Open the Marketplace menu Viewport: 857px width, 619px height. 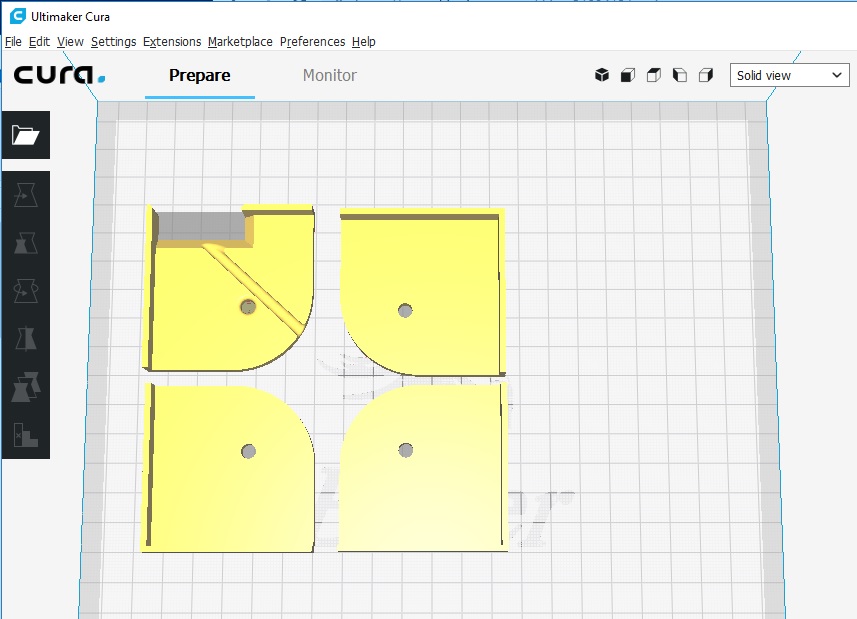point(240,42)
